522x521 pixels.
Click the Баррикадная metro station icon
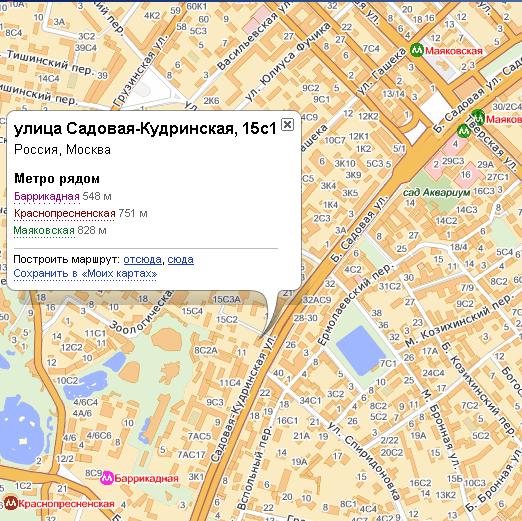pos(107,478)
